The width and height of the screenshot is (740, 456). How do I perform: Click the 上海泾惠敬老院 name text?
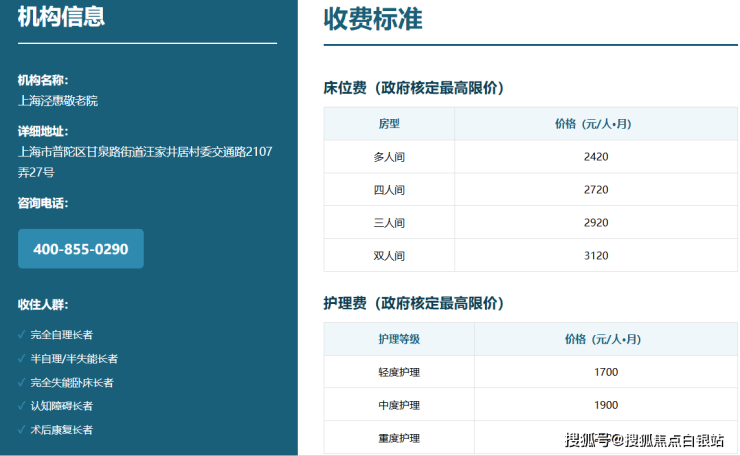58,101
